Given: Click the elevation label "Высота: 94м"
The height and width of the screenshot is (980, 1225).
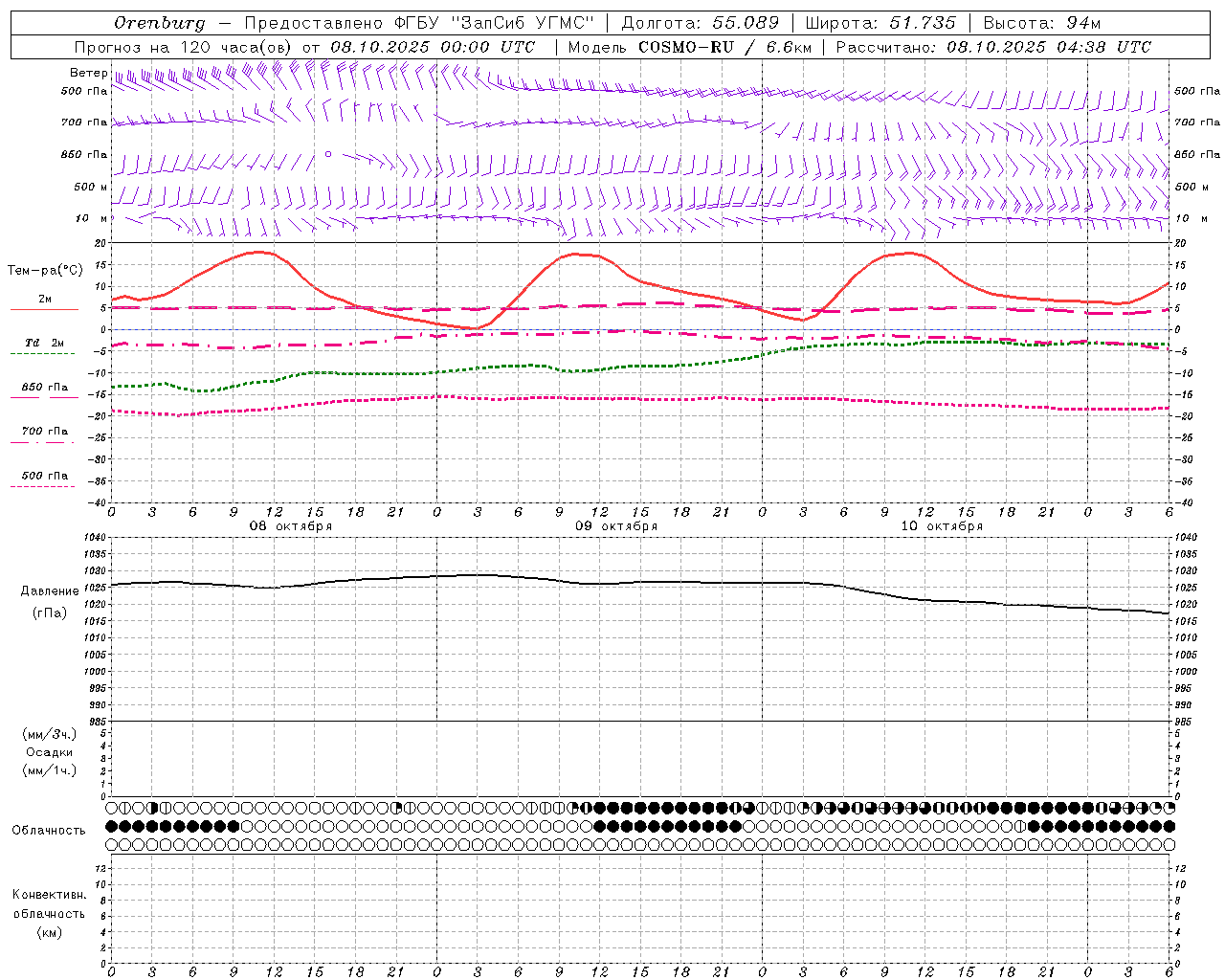Looking at the screenshot, I should 1042,23.
